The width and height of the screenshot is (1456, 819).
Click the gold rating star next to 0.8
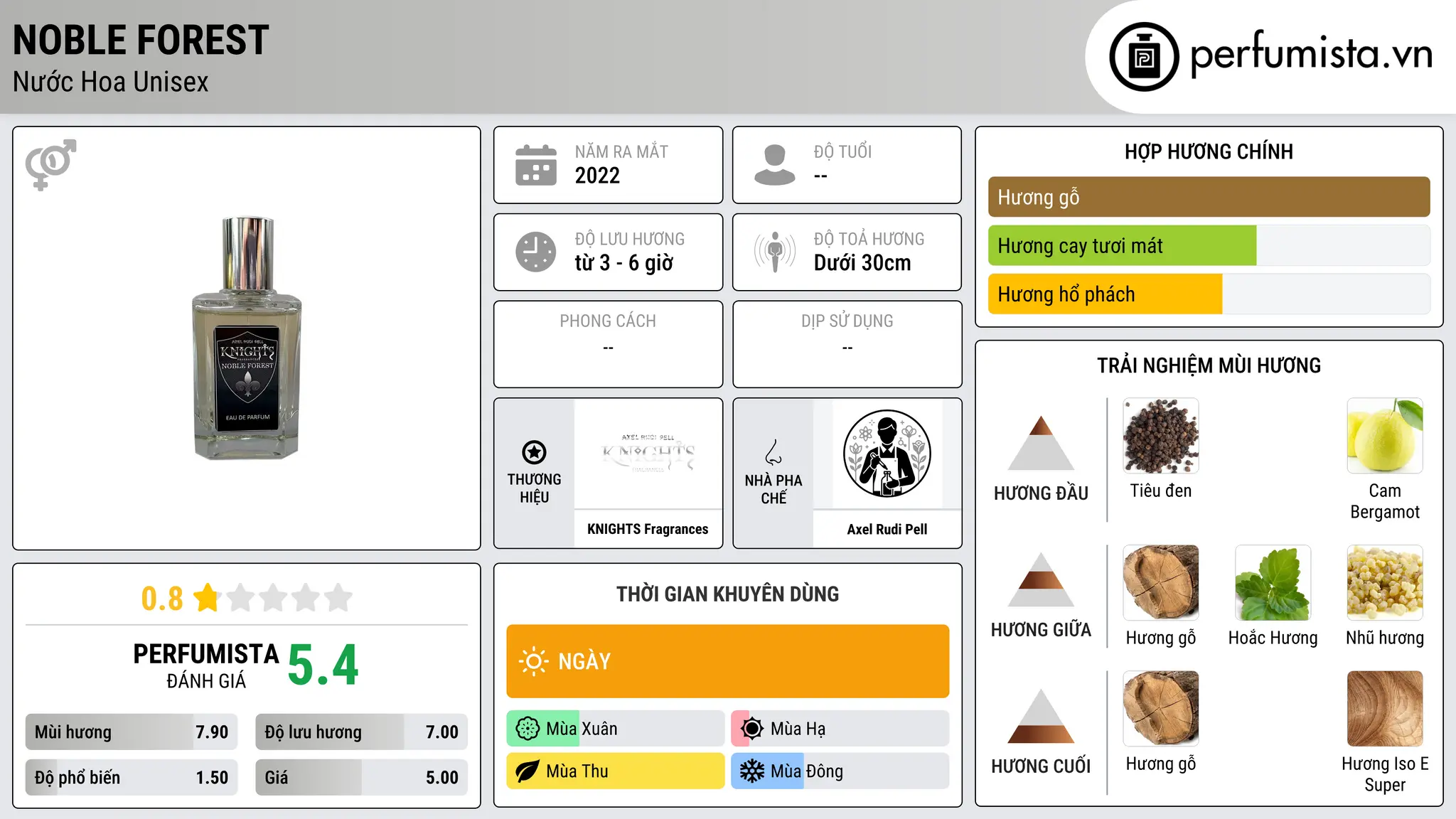(x=207, y=597)
